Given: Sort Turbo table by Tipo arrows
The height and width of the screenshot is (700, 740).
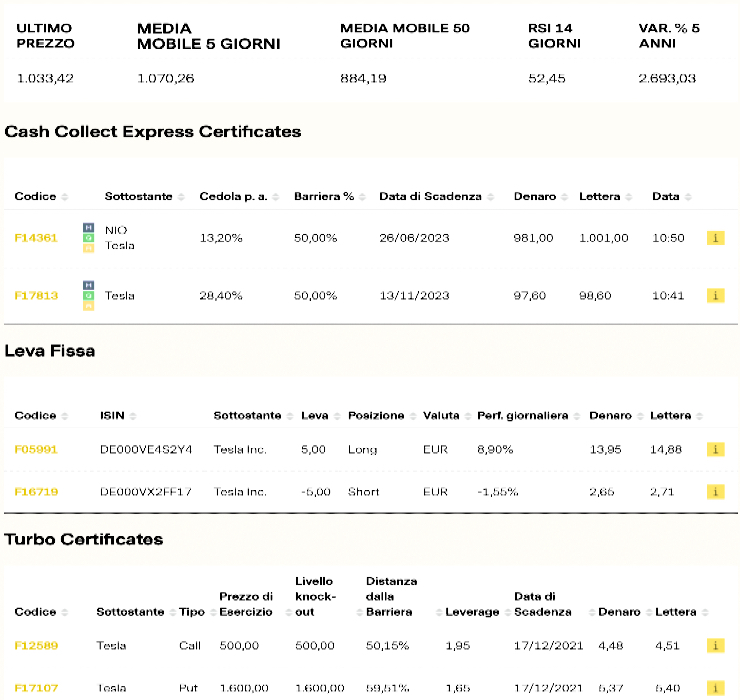Looking at the screenshot, I should point(213,612).
